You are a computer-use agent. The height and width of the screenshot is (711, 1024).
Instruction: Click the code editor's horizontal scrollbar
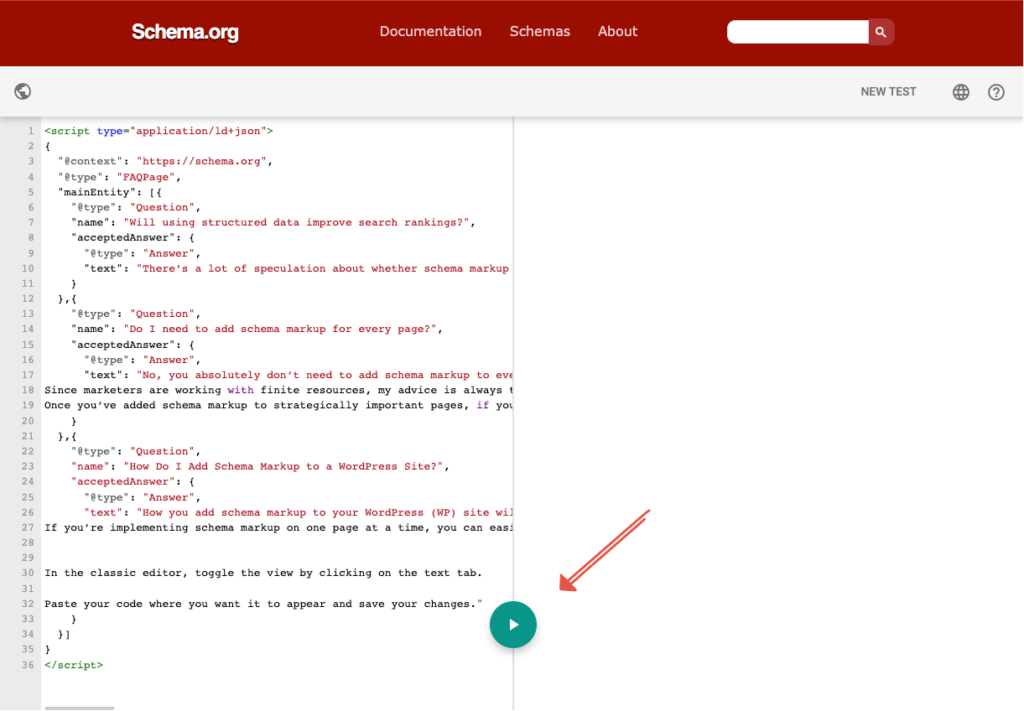tap(80, 708)
